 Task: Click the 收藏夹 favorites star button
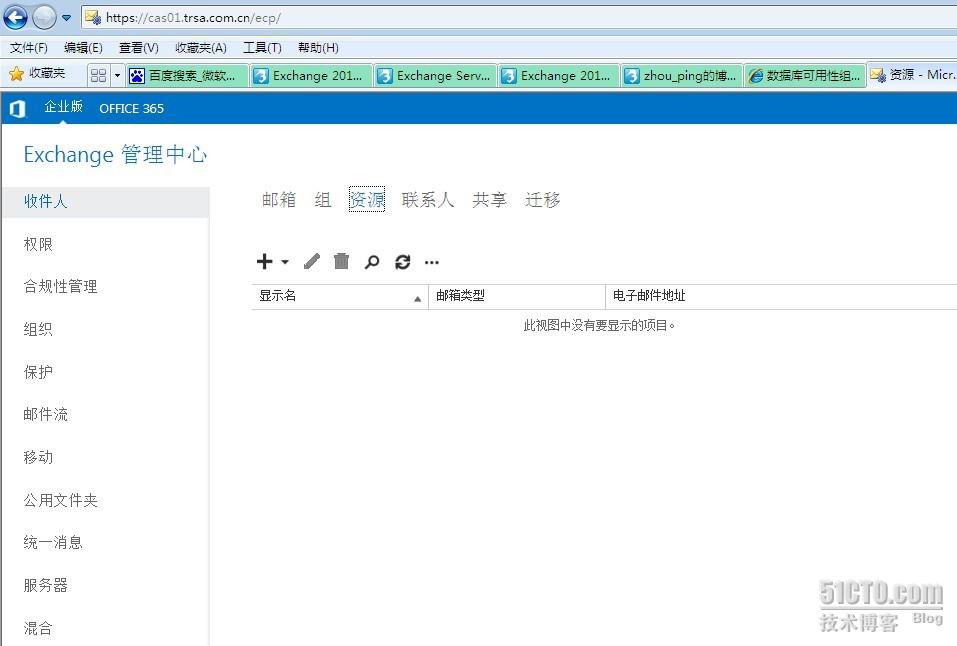click(x=37, y=74)
